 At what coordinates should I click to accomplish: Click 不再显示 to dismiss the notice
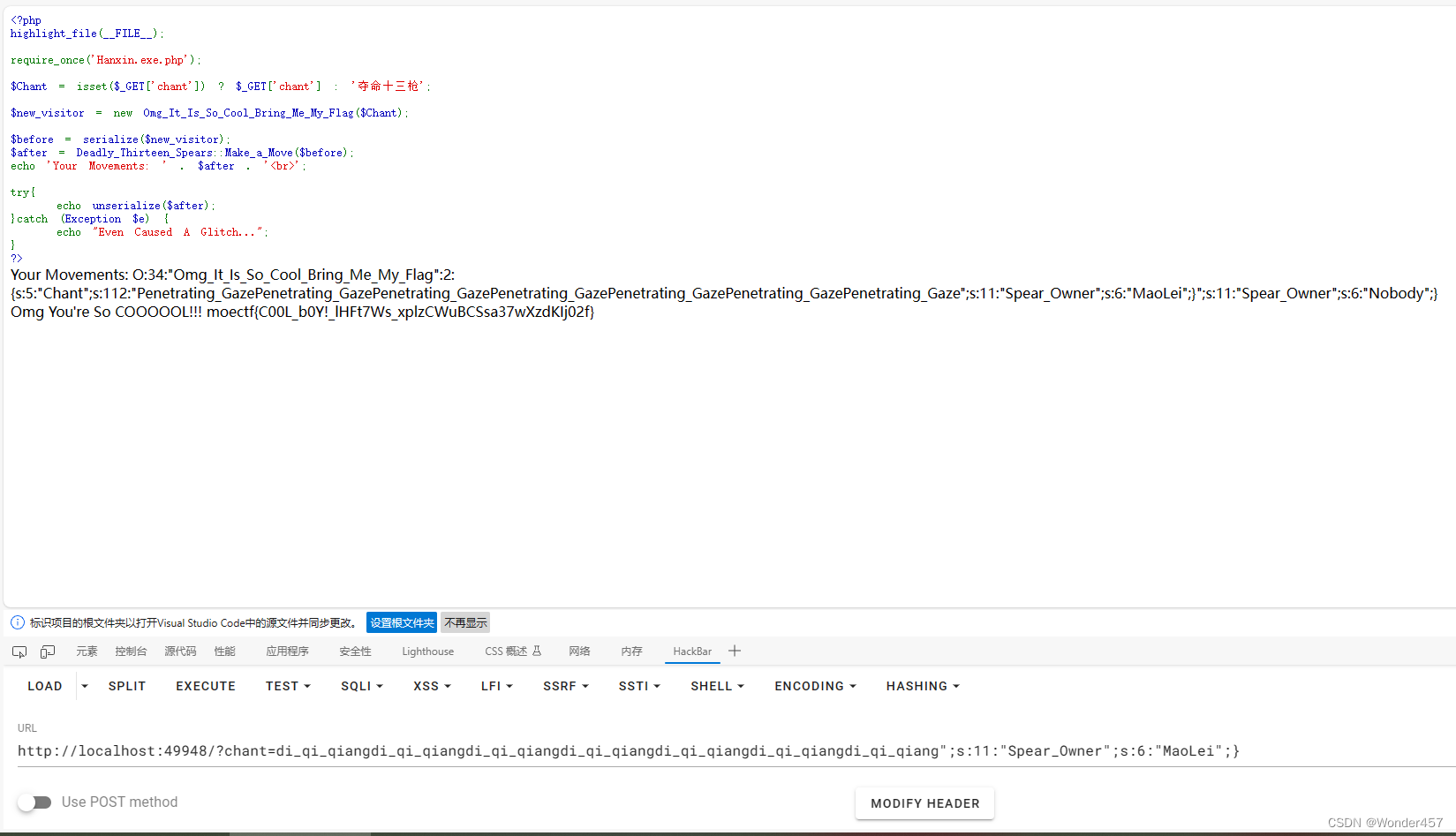pos(465,622)
